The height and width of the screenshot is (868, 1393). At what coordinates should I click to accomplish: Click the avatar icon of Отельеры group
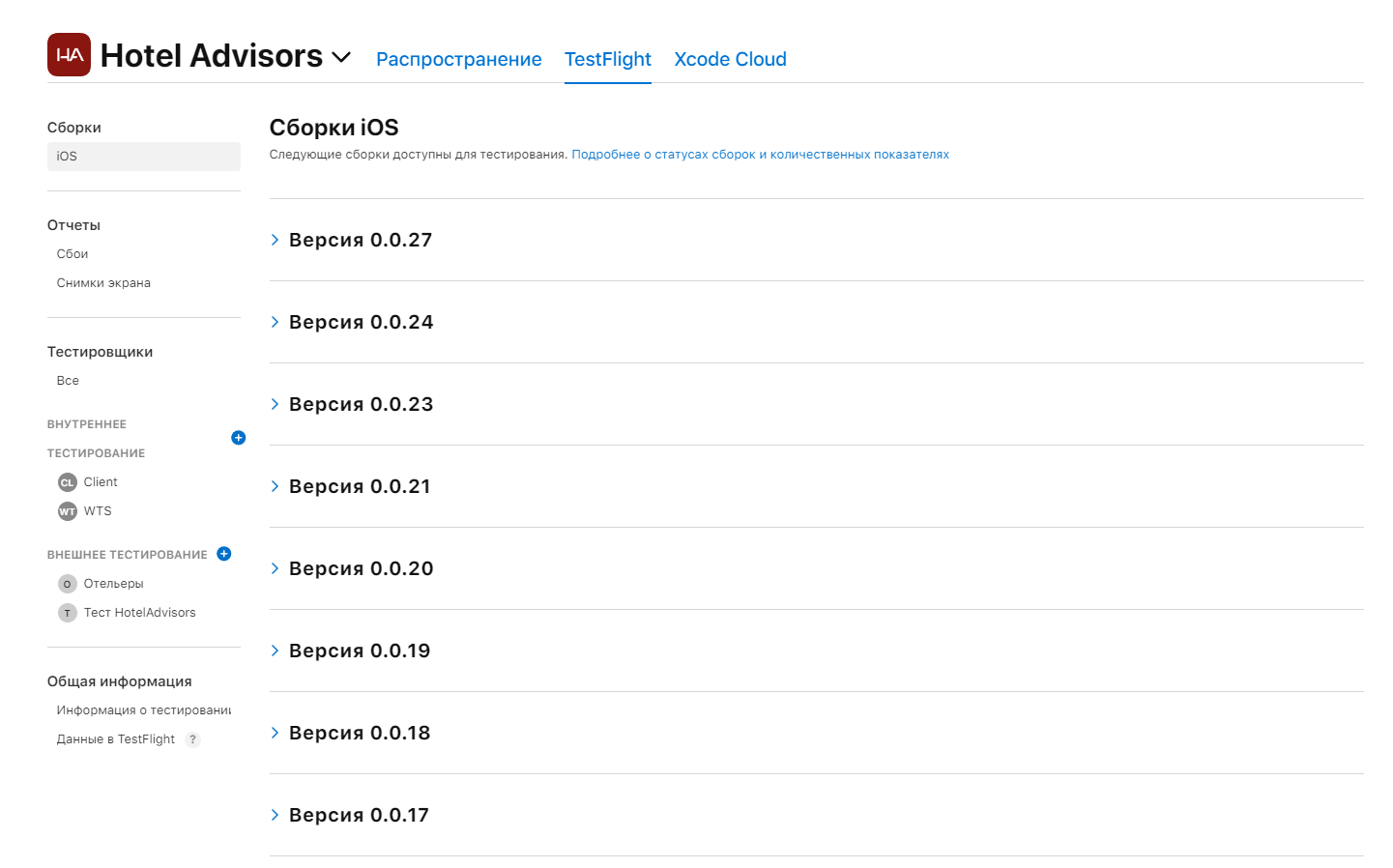67,584
